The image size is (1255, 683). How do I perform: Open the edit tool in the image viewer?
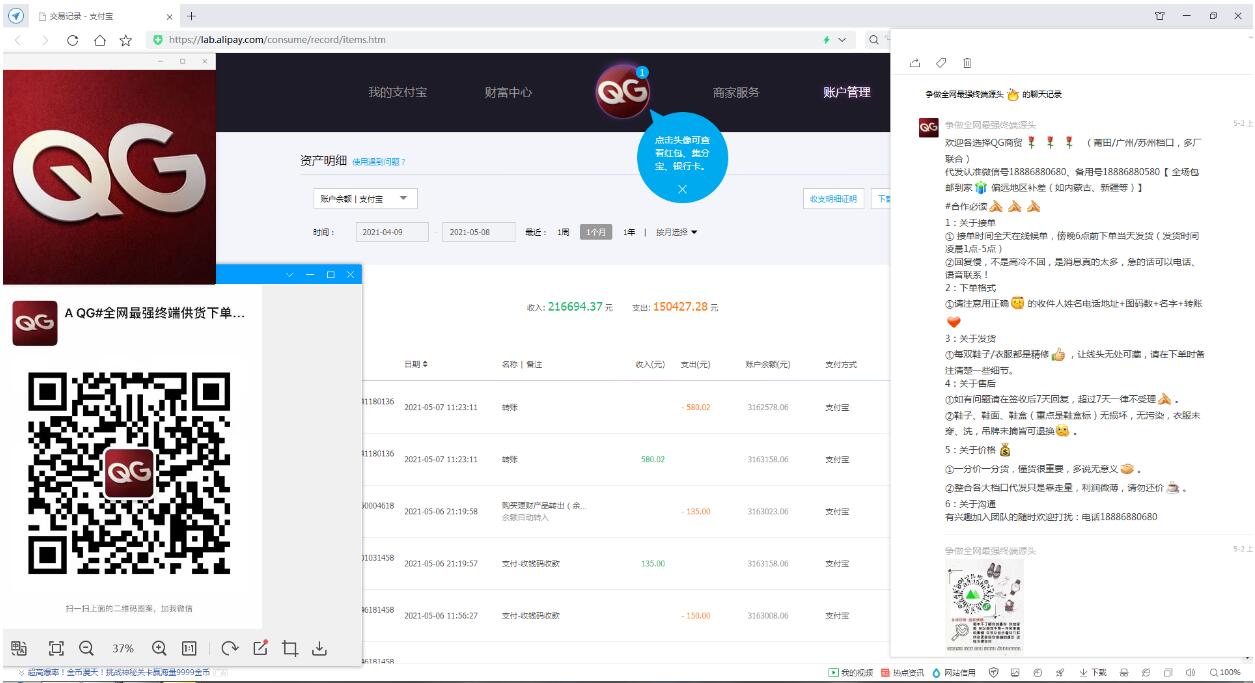[x=259, y=648]
